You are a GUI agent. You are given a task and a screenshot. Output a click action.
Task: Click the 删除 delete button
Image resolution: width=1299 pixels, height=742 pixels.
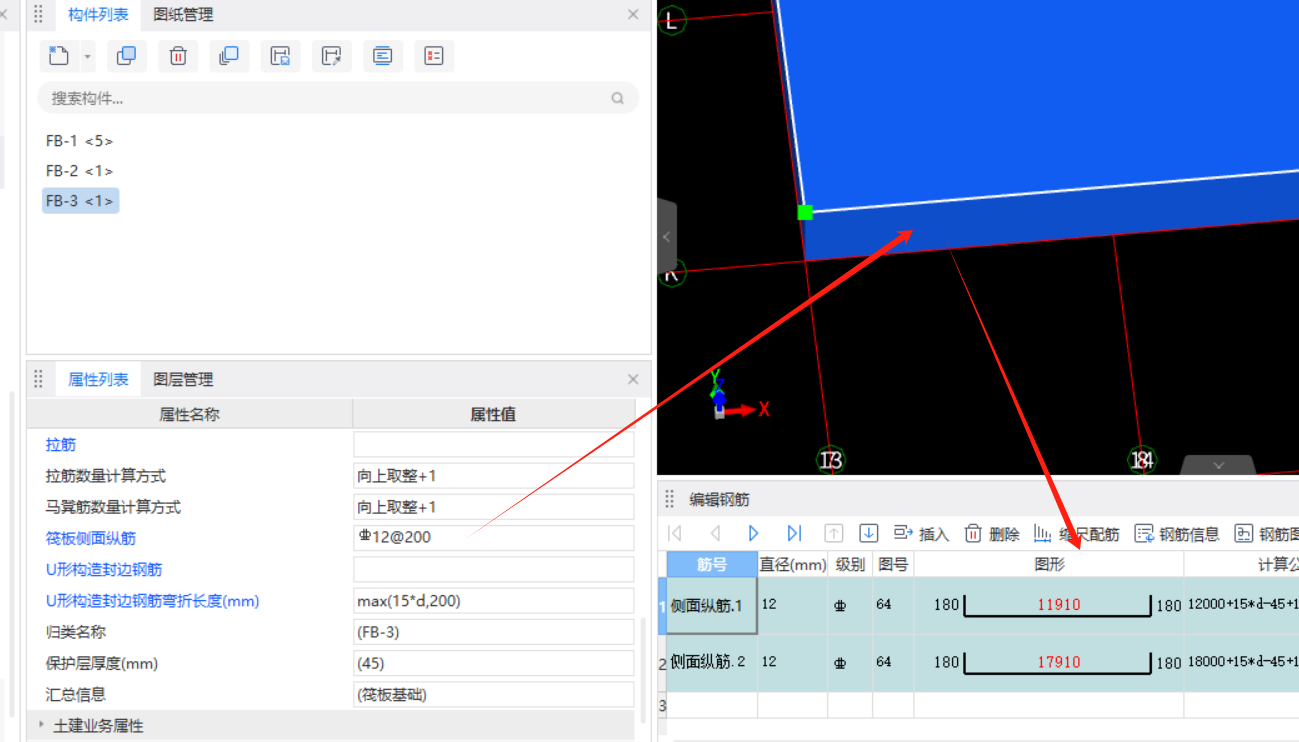(x=992, y=534)
